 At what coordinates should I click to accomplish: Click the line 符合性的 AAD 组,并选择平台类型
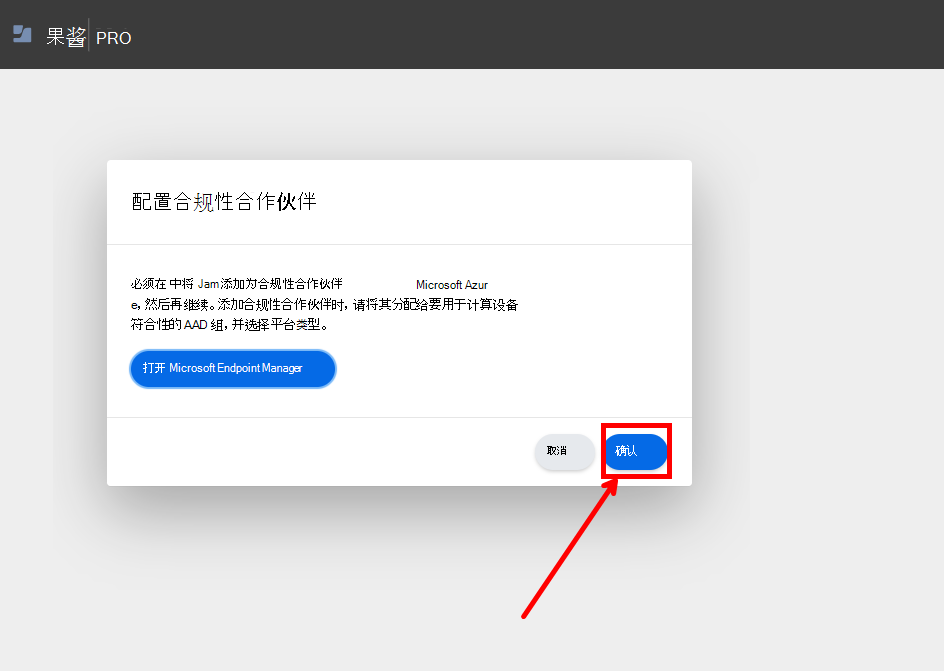pyautogui.click(x=230, y=325)
